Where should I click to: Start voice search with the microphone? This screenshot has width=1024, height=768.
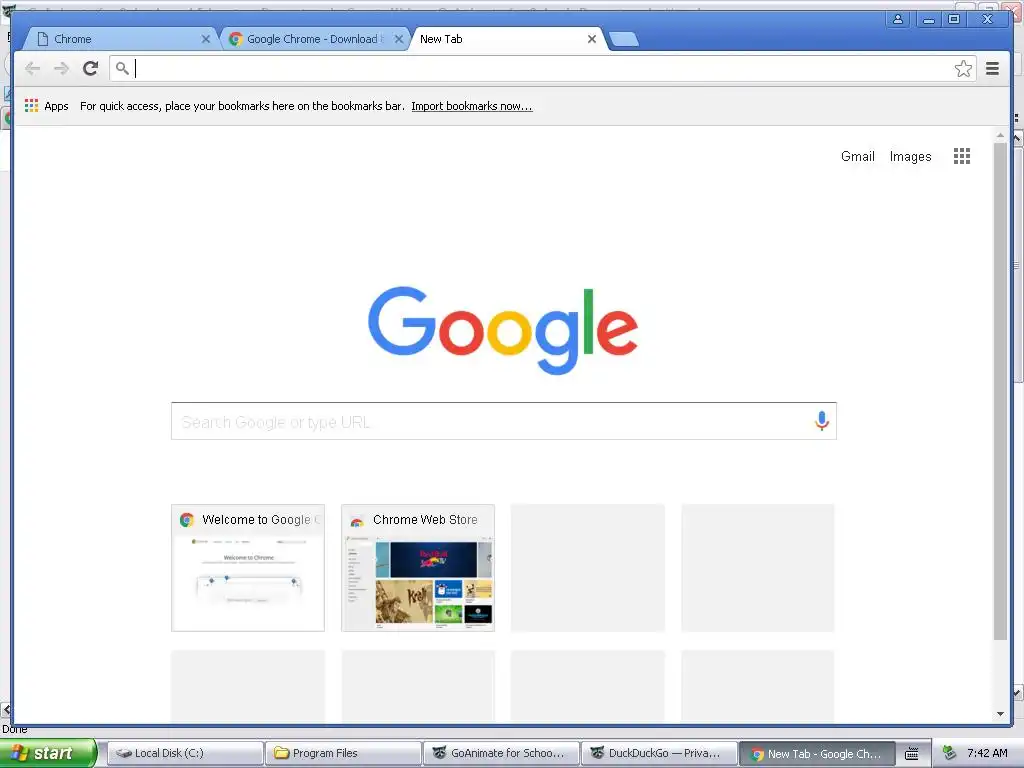822,421
